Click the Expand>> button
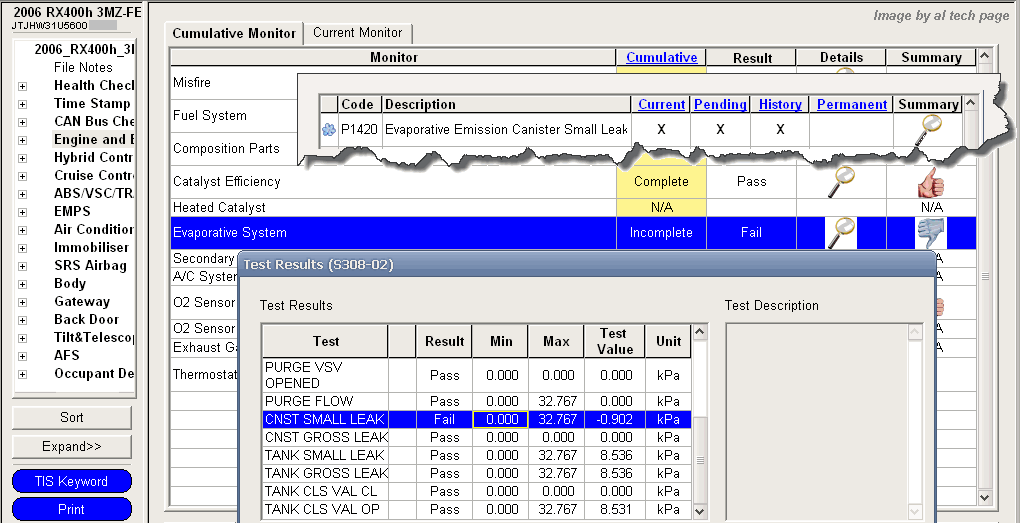This screenshot has width=1020, height=523. (71, 446)
